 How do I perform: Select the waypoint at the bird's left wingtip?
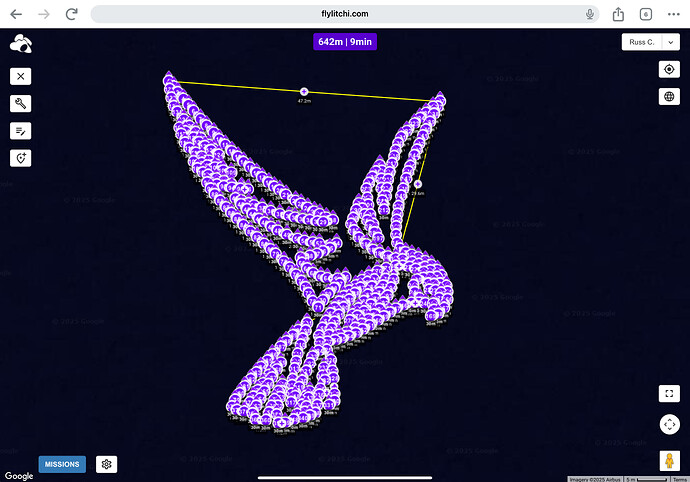169,79
